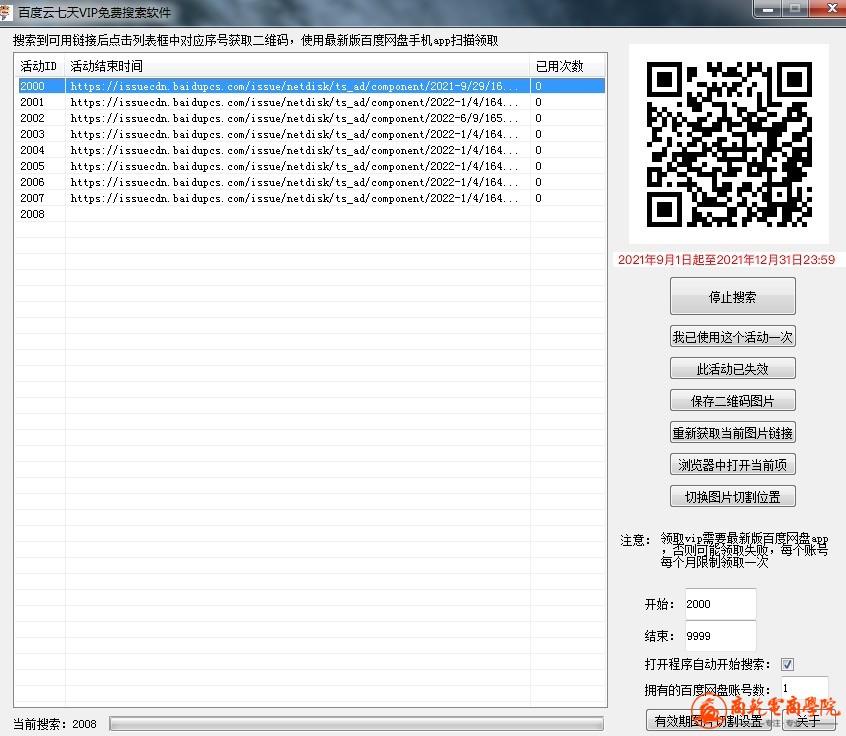Click the 活动ID column header
Screen dimensions: 846x736
pos(39,66)
